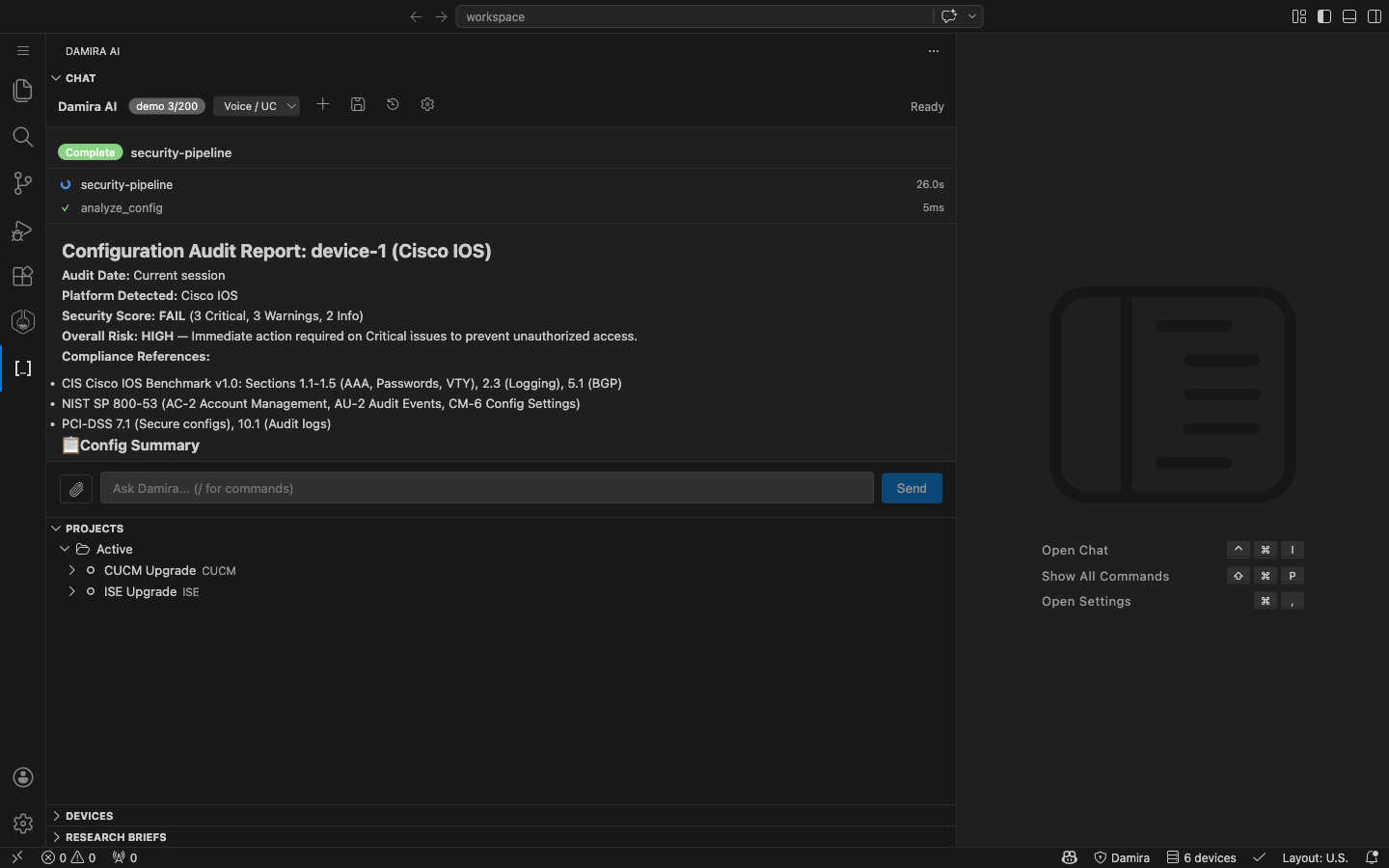Toggle the secondary side bar visibility
The width and height of the screenshot is (1389, 868).
tap(1375, 16)
